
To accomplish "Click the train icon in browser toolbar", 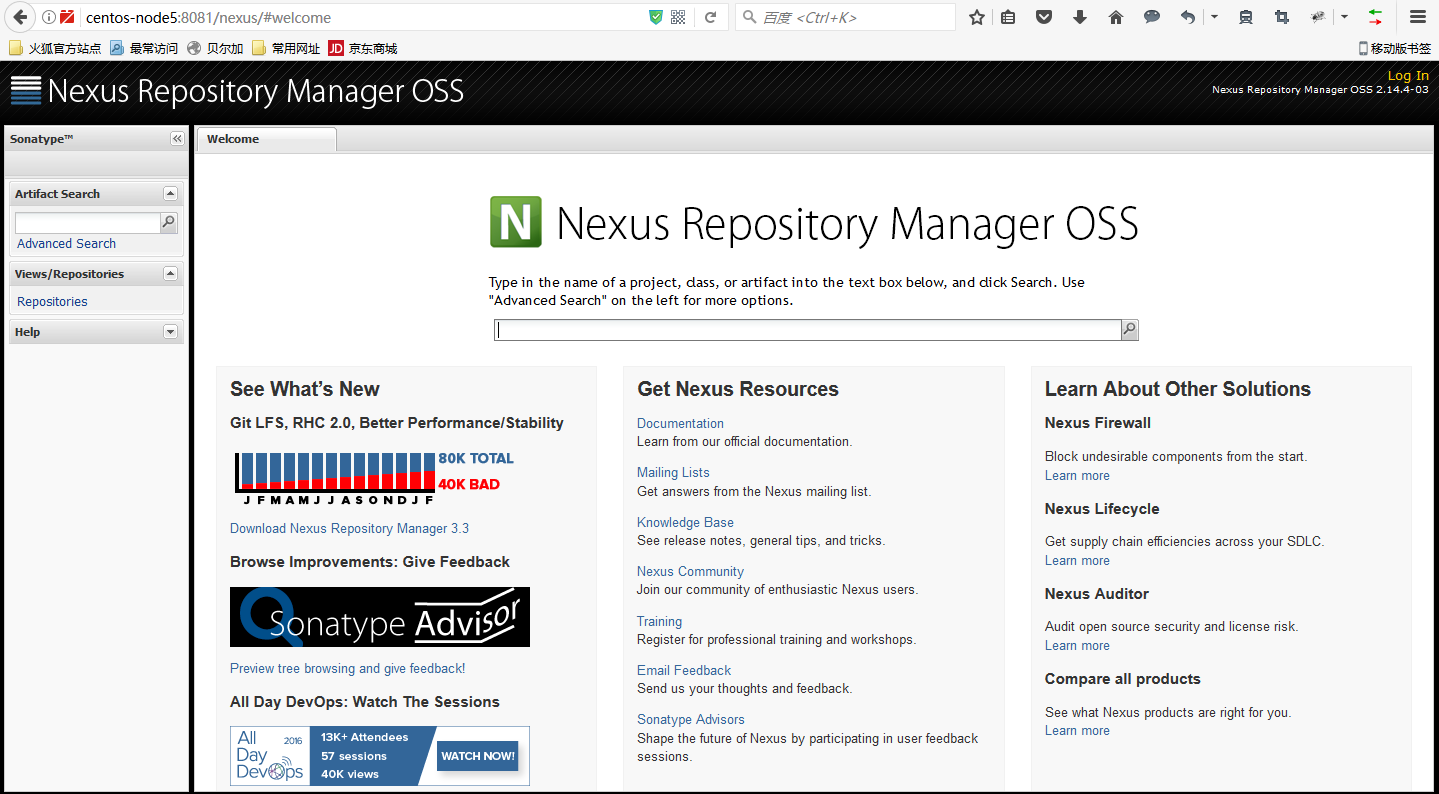I will point(1246,17).
